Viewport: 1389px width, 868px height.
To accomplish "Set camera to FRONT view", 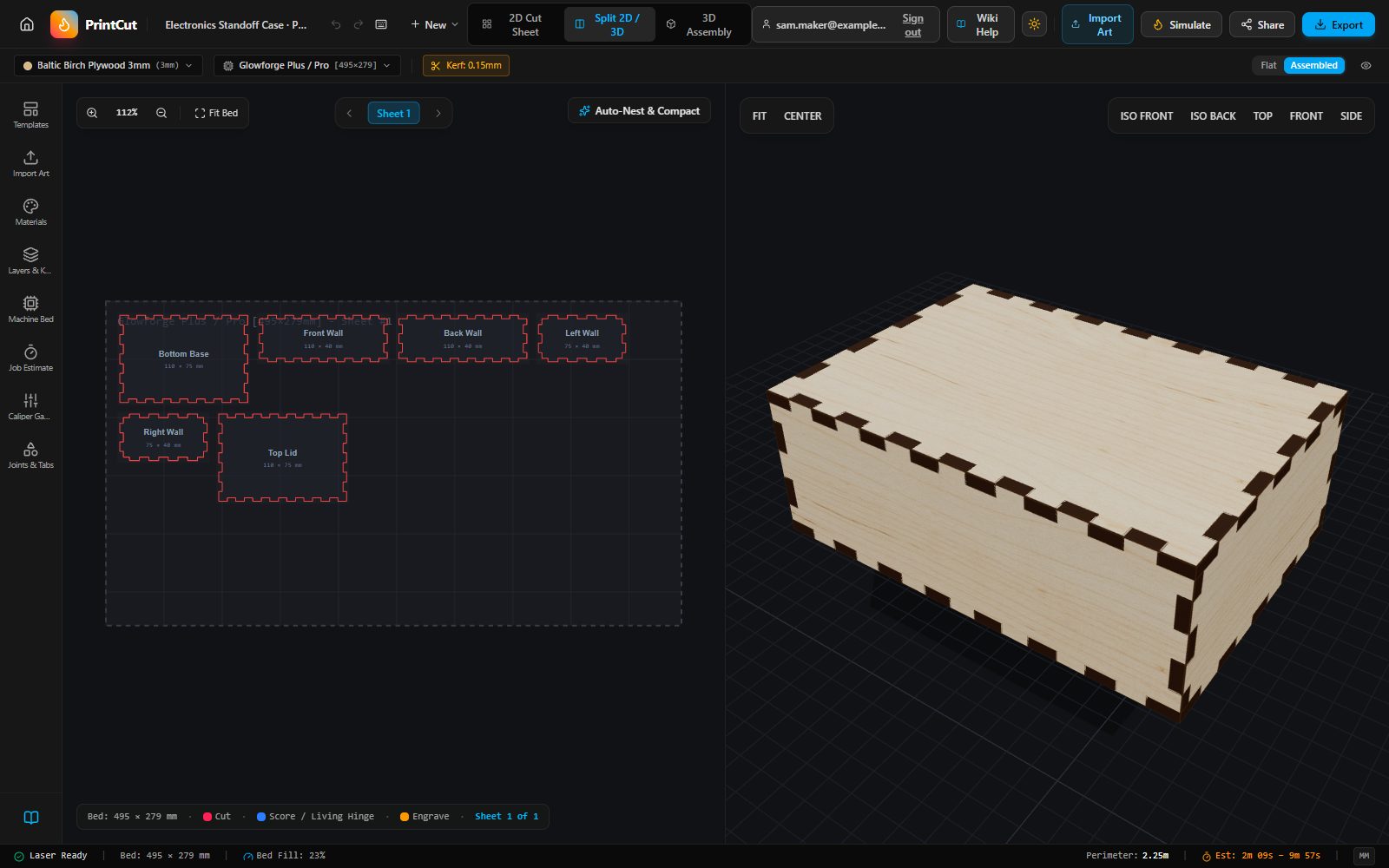I will pos(1306,115).
